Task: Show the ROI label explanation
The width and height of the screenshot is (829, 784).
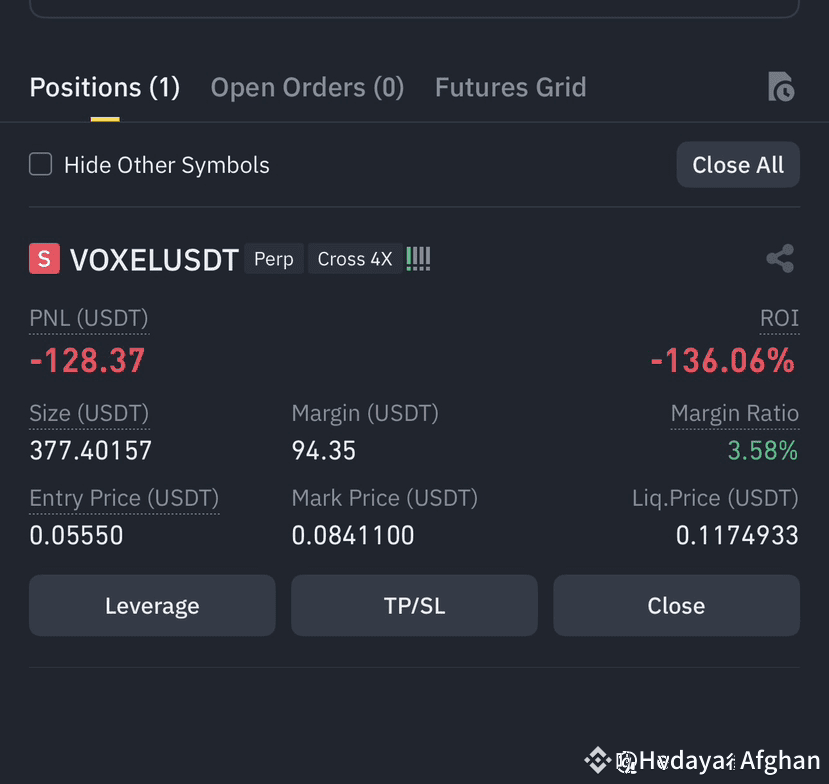Action: point(779,318)
